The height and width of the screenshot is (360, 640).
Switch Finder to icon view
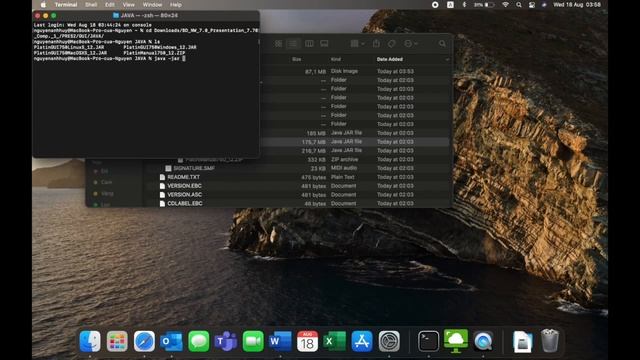[x=278, y=44]
